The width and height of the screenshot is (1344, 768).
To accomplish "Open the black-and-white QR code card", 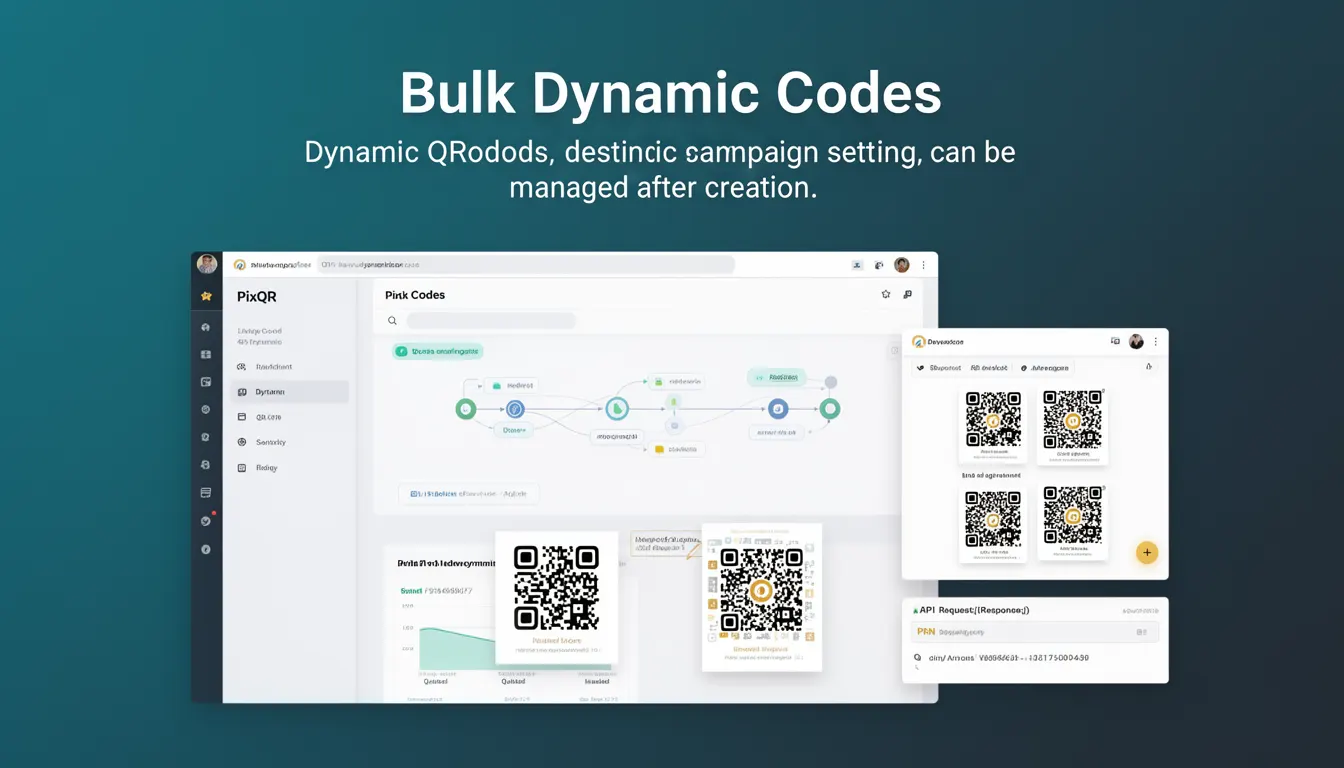I will (x=556, y=598).
